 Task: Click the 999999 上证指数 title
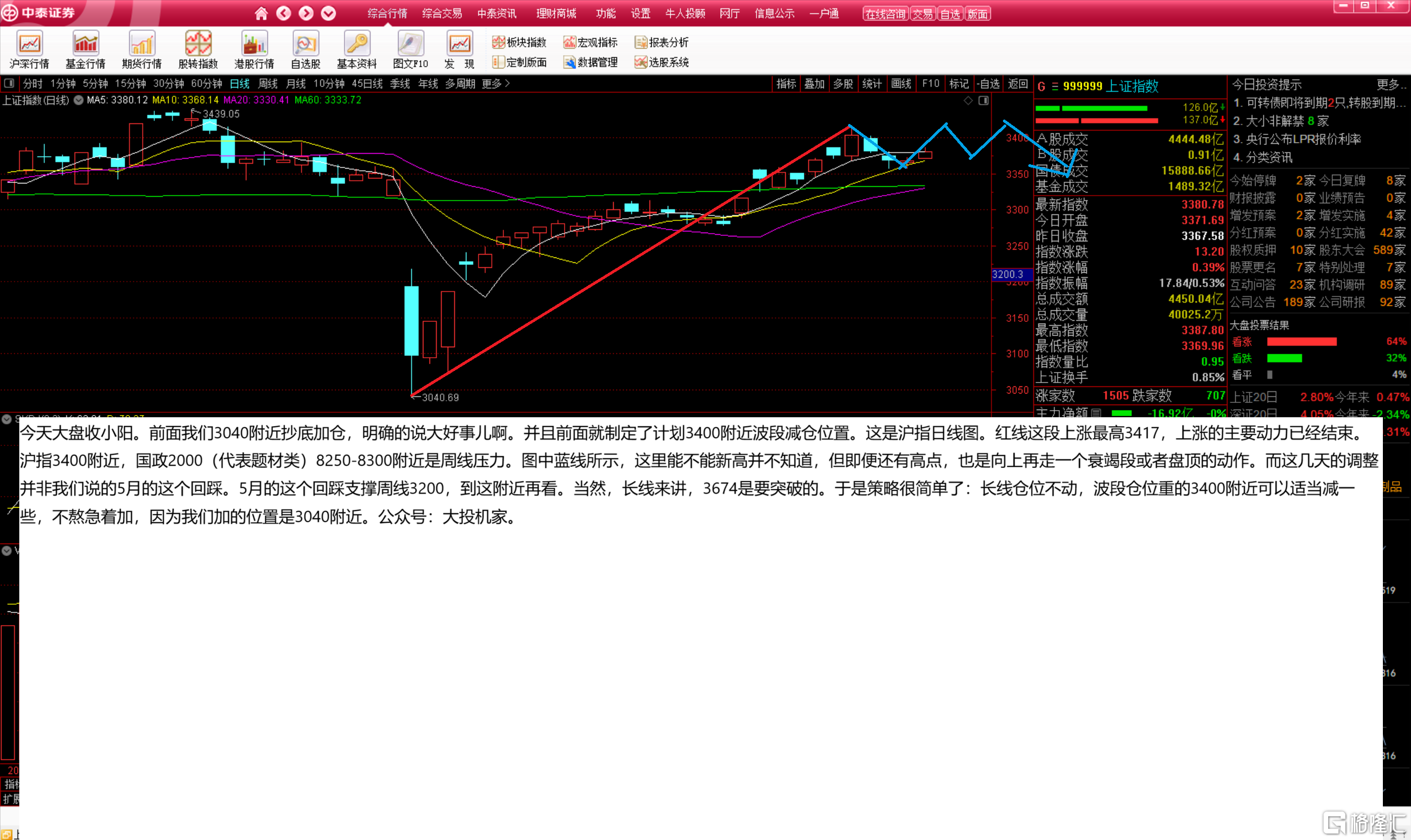(x=1110, y=87)
